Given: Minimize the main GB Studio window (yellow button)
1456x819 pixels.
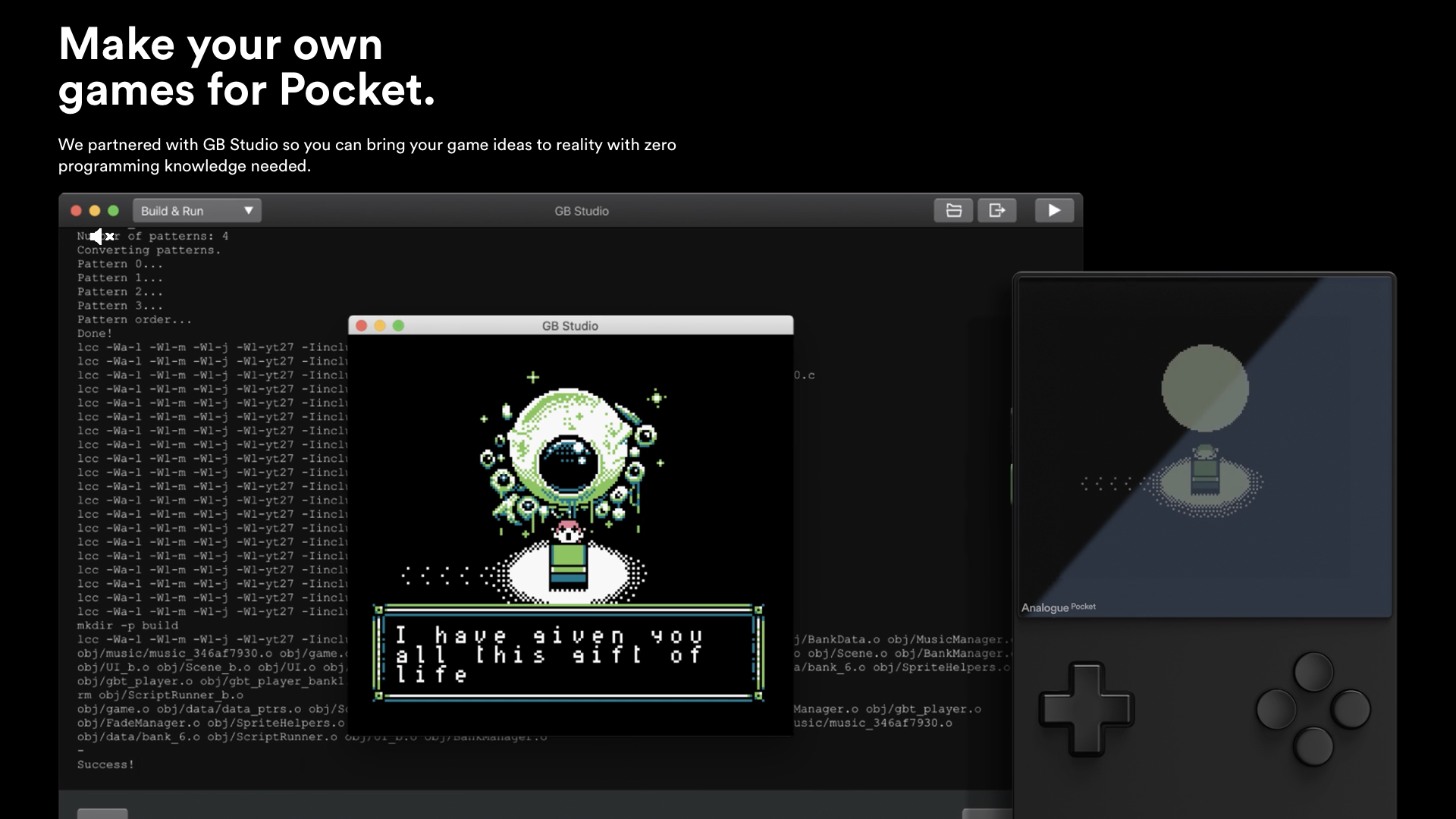Looking at the screenshot, I should (95, 211).
